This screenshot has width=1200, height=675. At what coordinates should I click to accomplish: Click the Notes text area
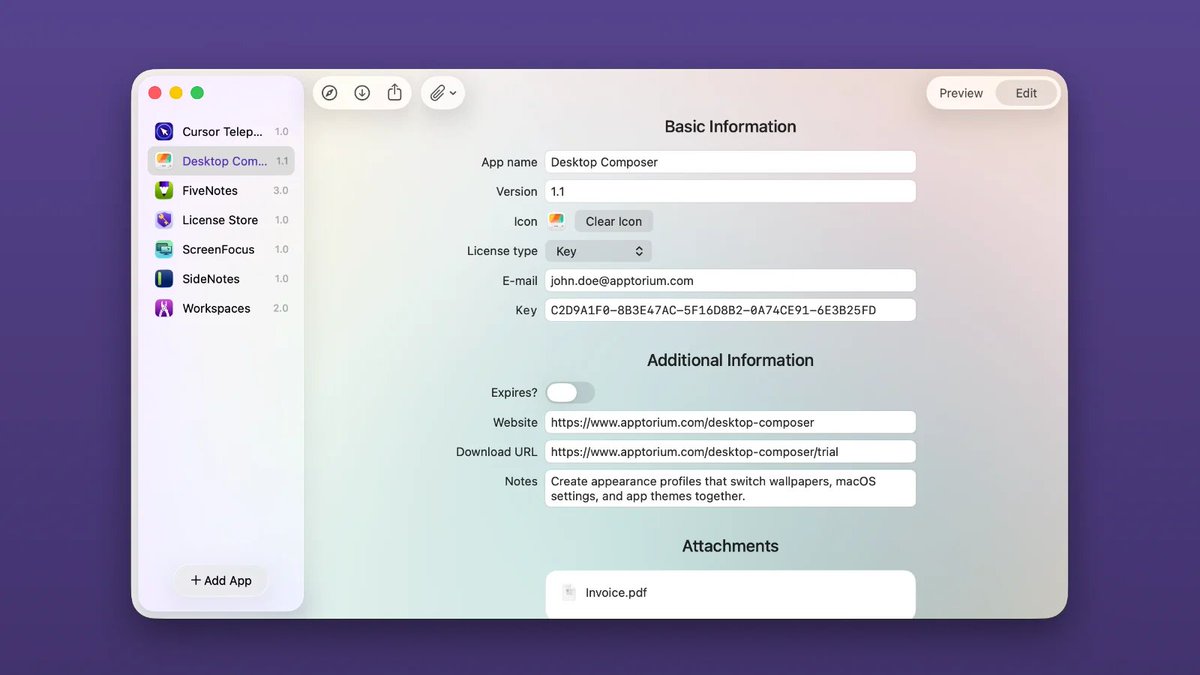pos(730,488)
